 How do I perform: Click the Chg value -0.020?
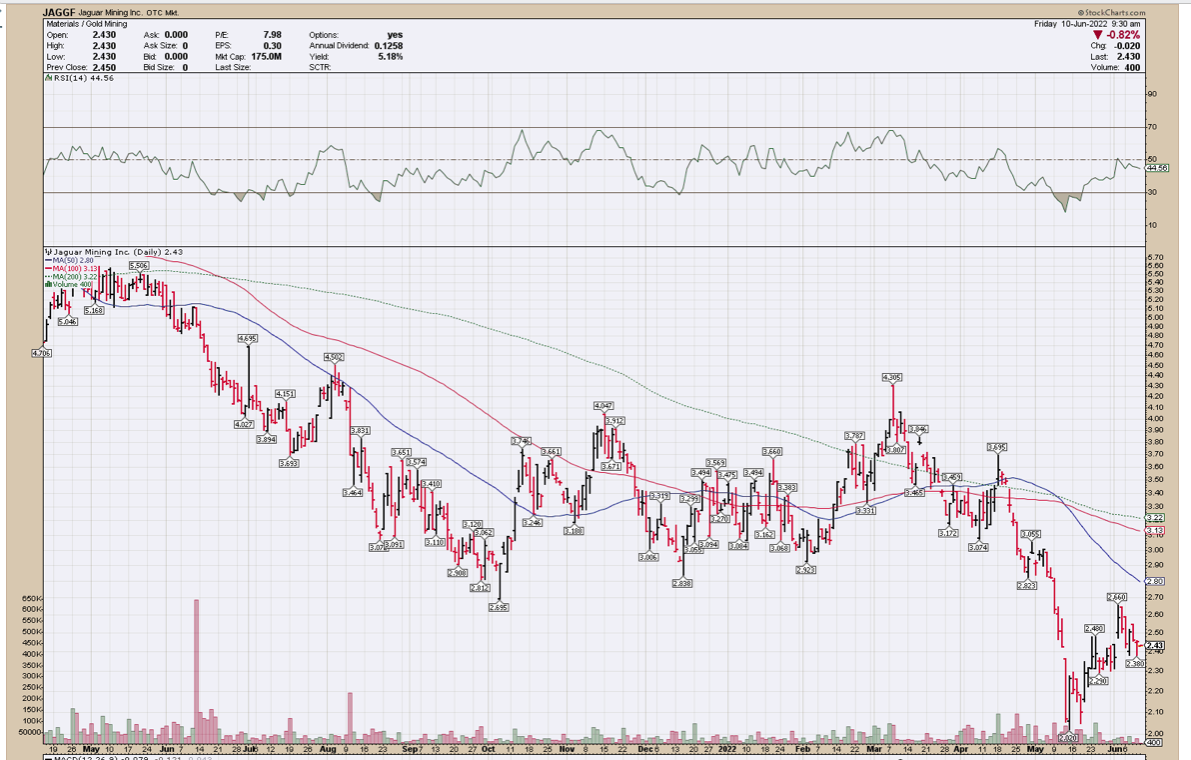[x=1127, y=46]
